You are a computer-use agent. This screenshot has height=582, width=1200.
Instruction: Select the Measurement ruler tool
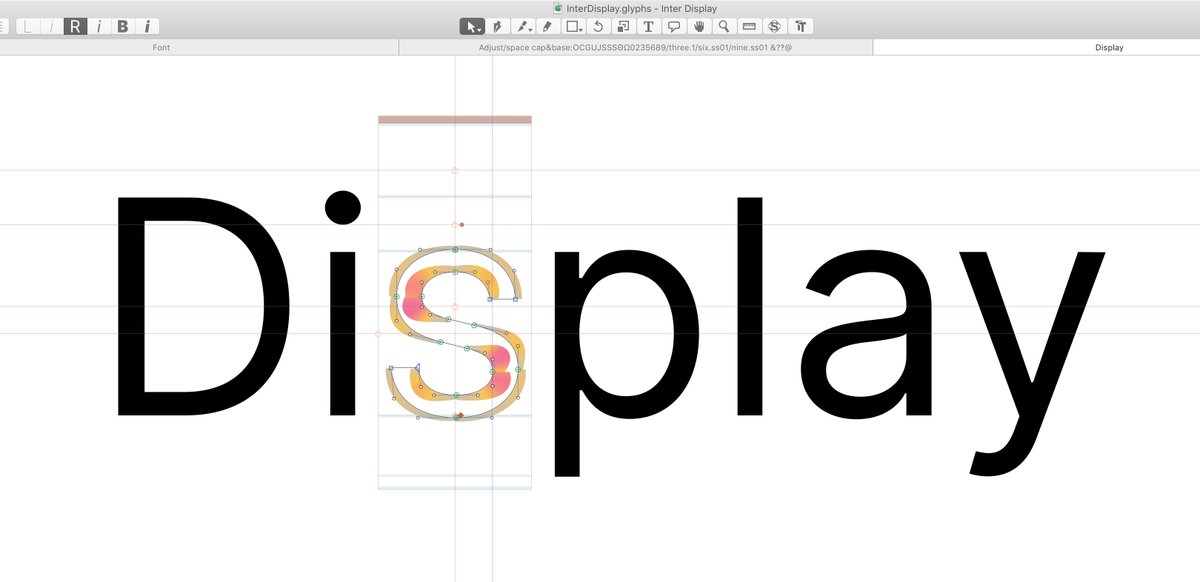pyautogui.click(x=749, y=26)
